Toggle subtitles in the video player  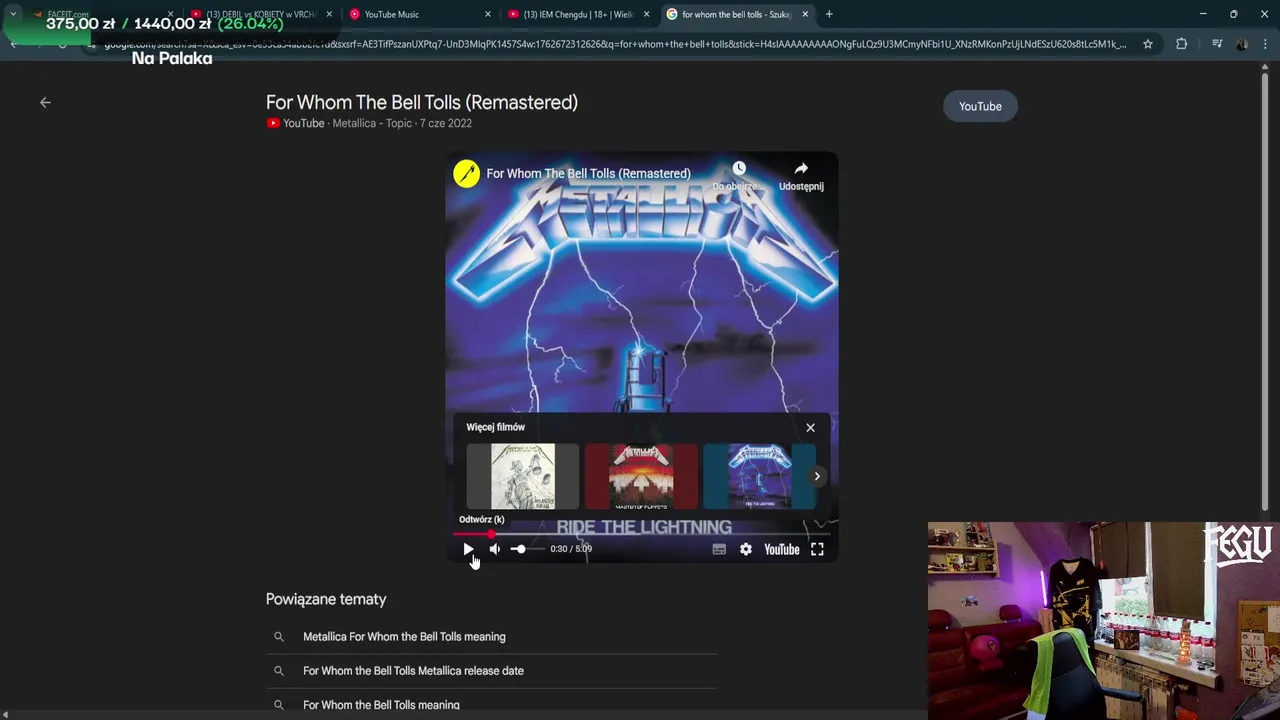pyautogui.click(x=719, y=549)
